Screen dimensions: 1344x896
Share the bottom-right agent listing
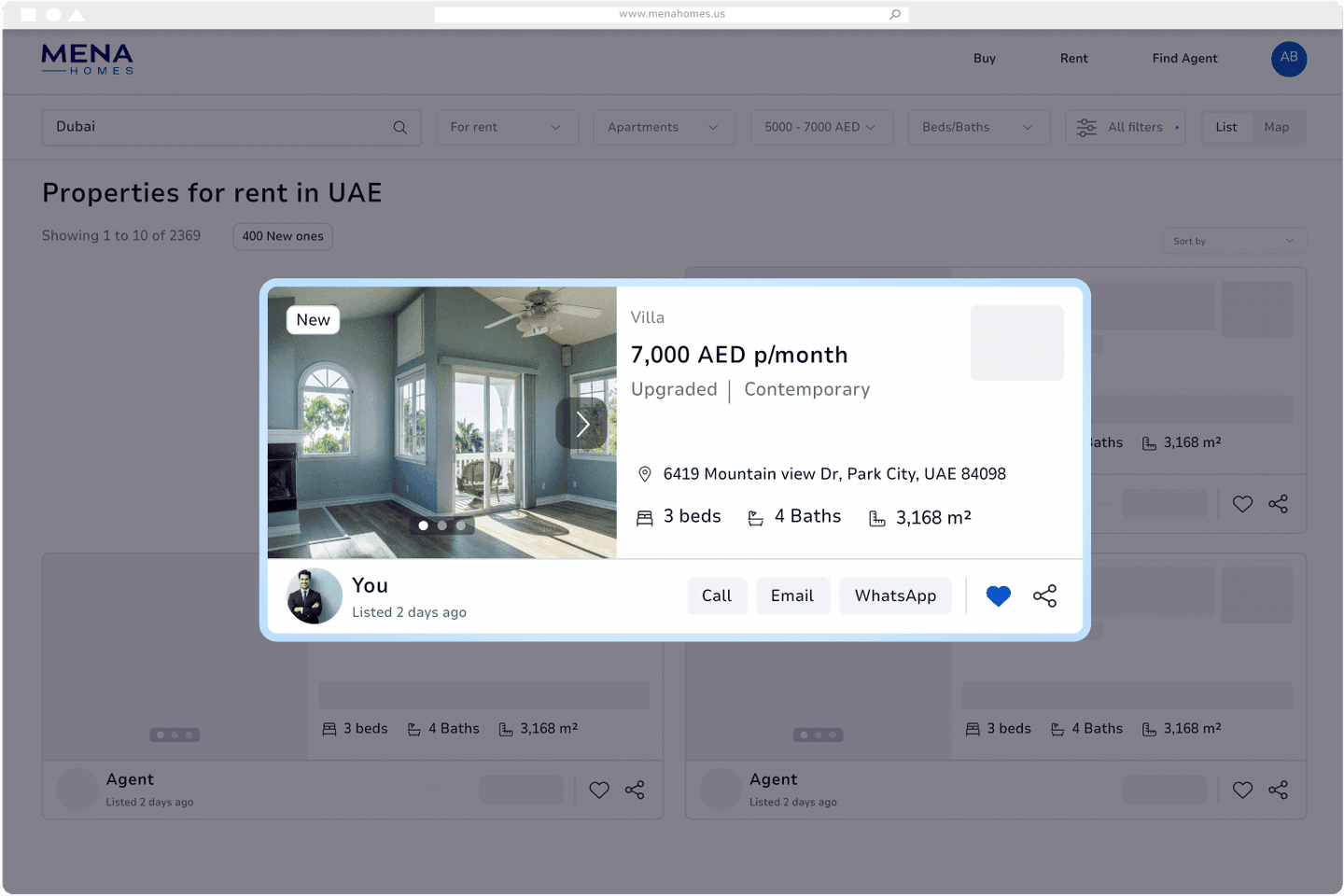point(1278,791)
